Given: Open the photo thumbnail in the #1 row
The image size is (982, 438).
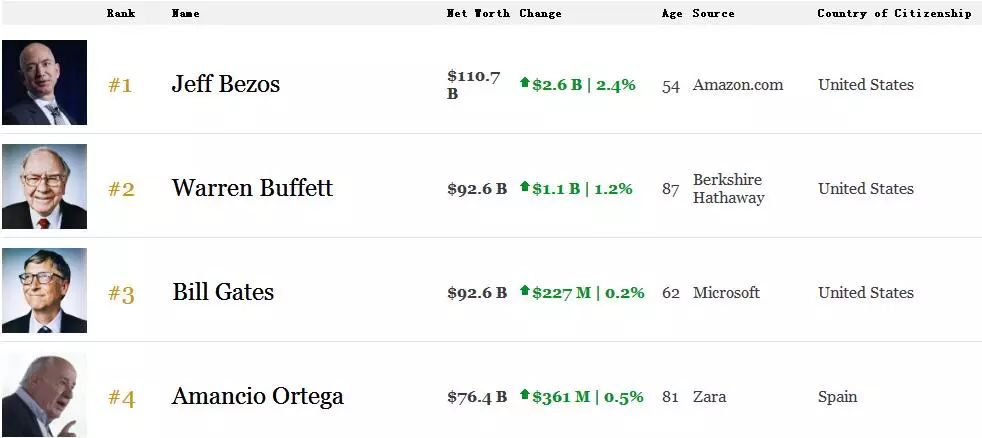Looking at the screenshot, I should tap(45, 82).
